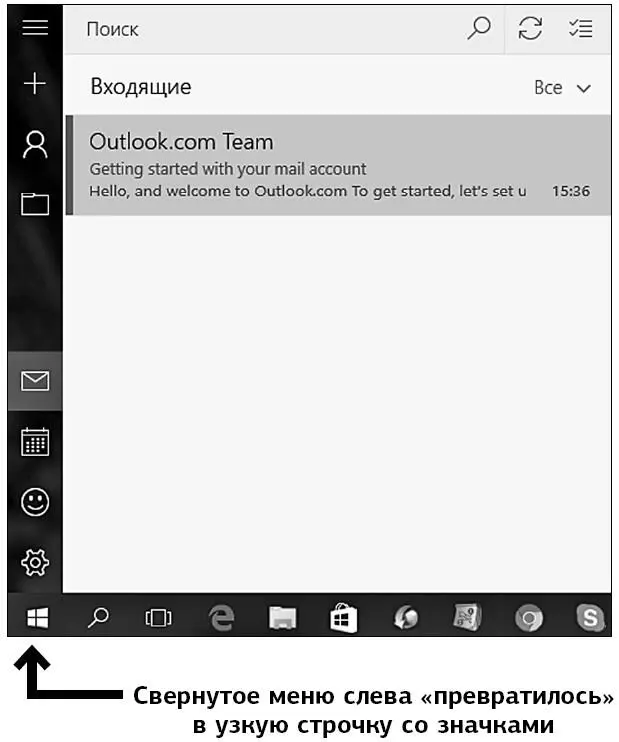Image resolution: width=619 pixels, height=742 pixels.
Task: Open File Explorer from taskbar
Action: click(x=283, y=618)
